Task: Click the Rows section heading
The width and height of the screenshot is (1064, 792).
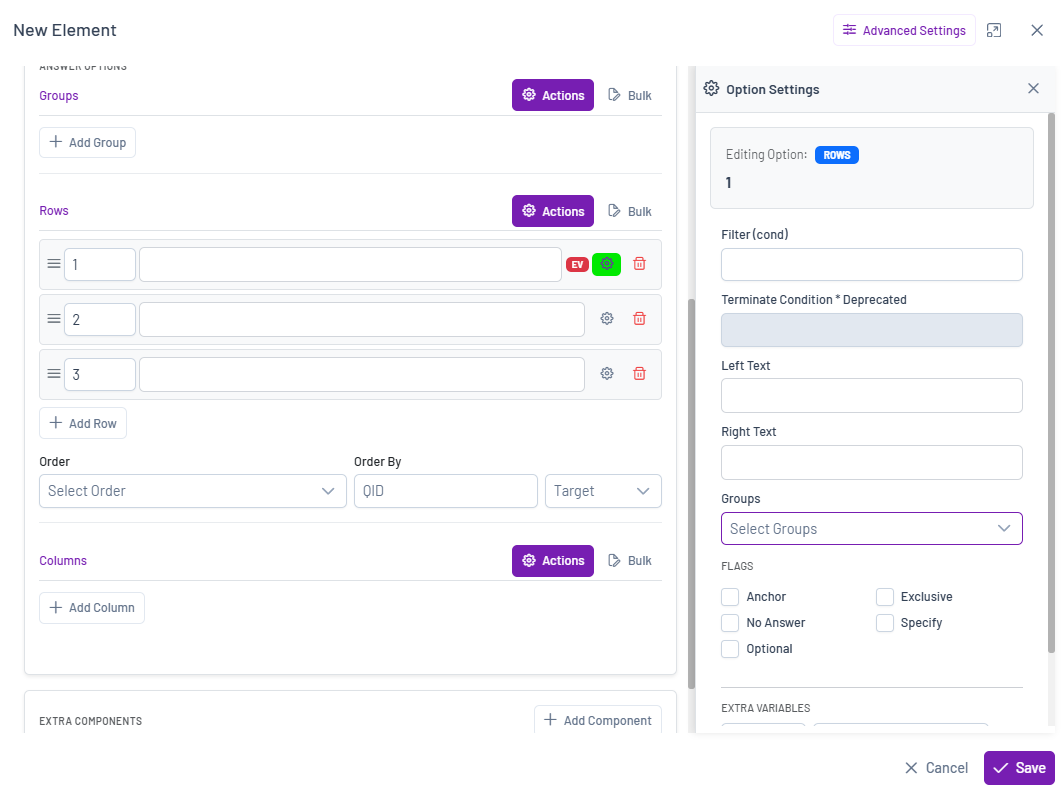Action: 54,210
